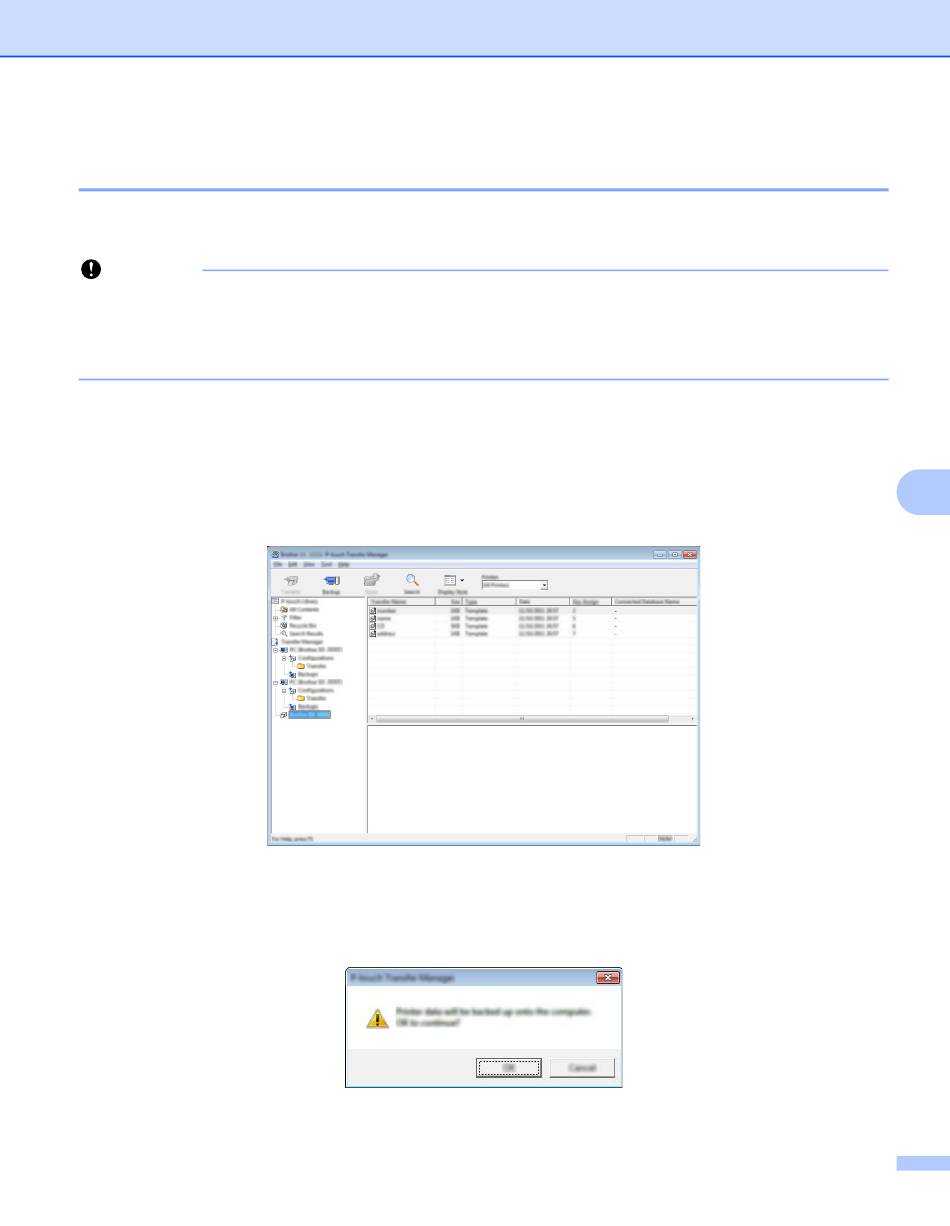Viewport: 950px width, 1226px height.
Task: Sort by the Transfer Name column header
Action: click(x=400, y=602)
